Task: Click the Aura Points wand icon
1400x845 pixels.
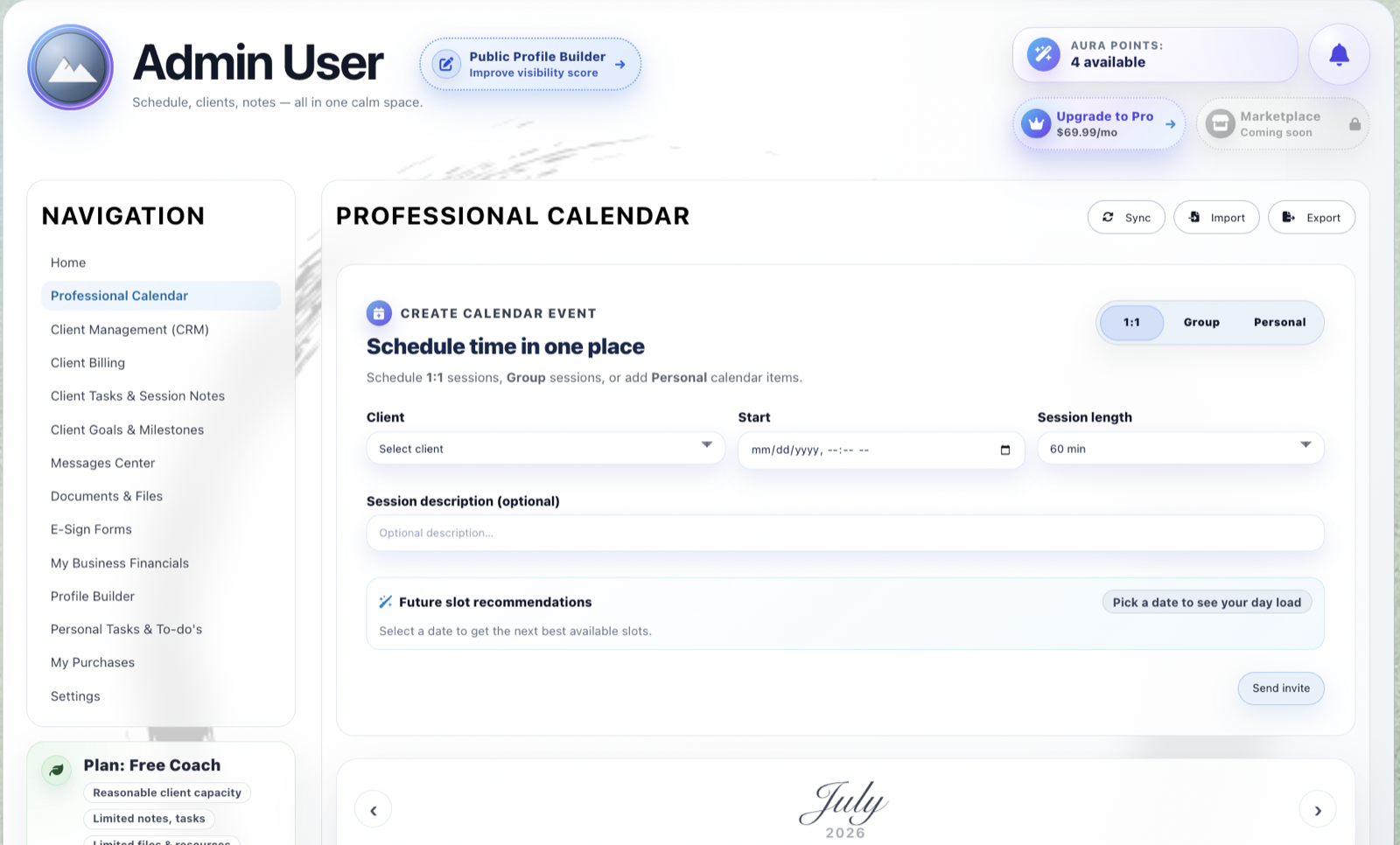Action: pyautogui.click(x=1043, y=54)
